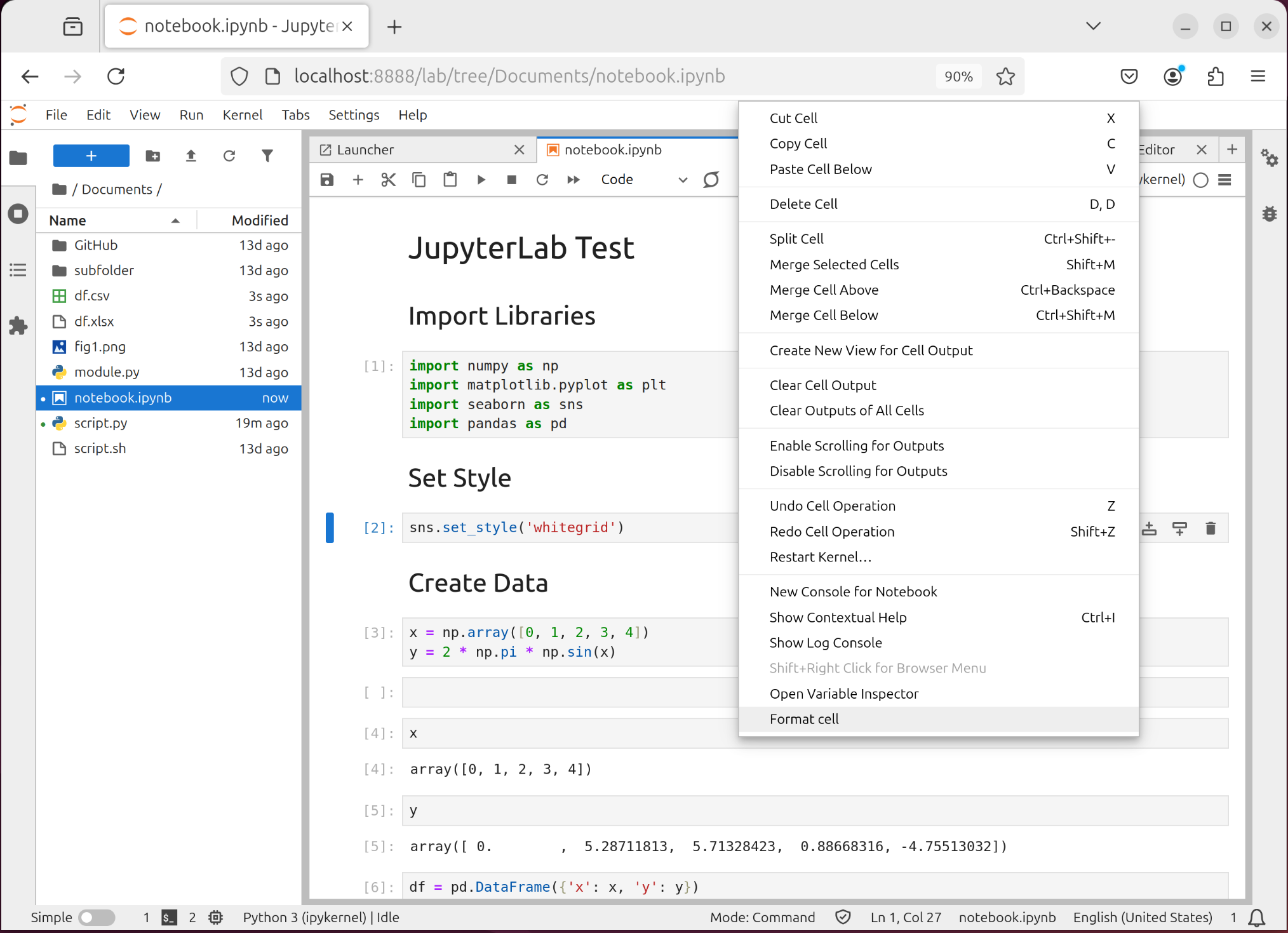Open the Firefox application hamburger menu
Viewport: 1288px width, 933px height.
click(x=1258, y=76)
